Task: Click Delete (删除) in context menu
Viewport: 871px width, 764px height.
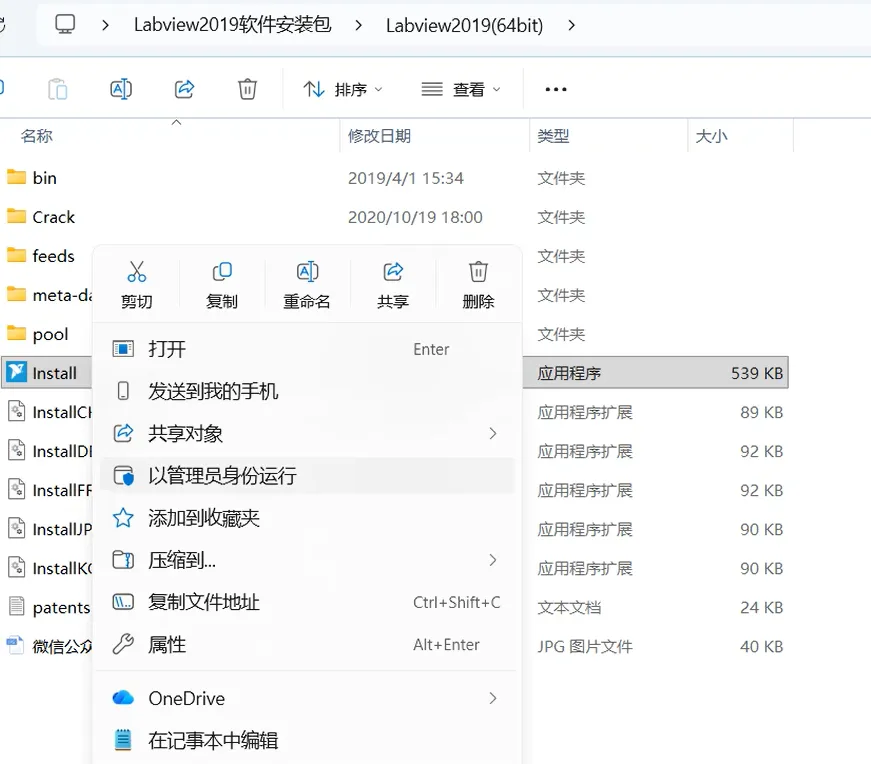Action: tap(478, 285)
